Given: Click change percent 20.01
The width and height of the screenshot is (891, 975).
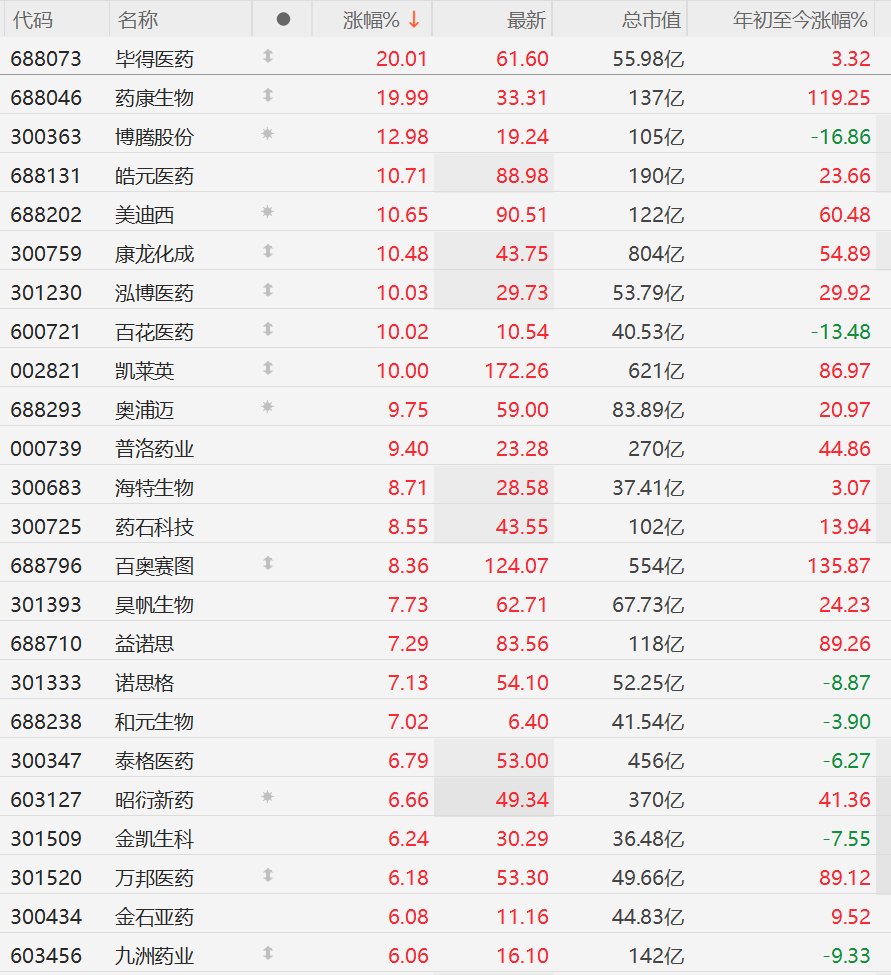Looking at the screenshot, I should 402,58.
